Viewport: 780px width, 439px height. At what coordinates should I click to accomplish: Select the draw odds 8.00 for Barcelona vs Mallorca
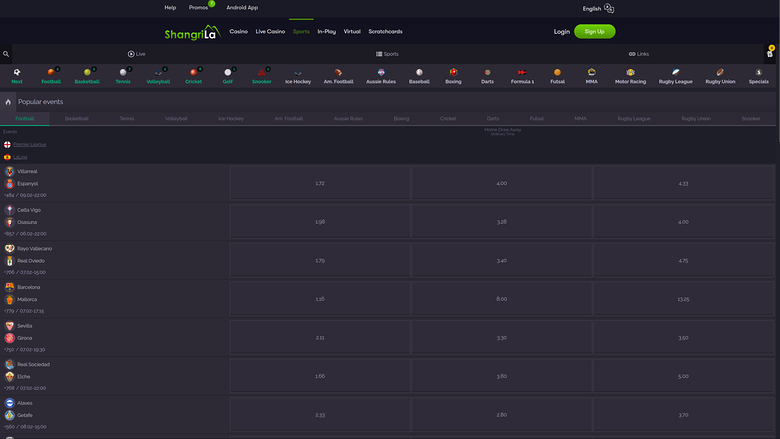501,299
